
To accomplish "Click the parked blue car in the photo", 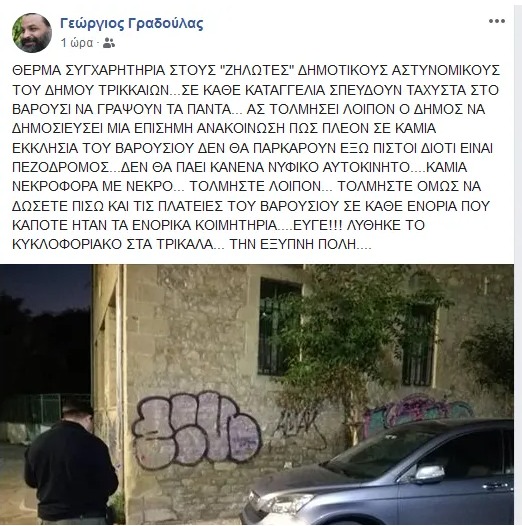I will pos(379,474).
